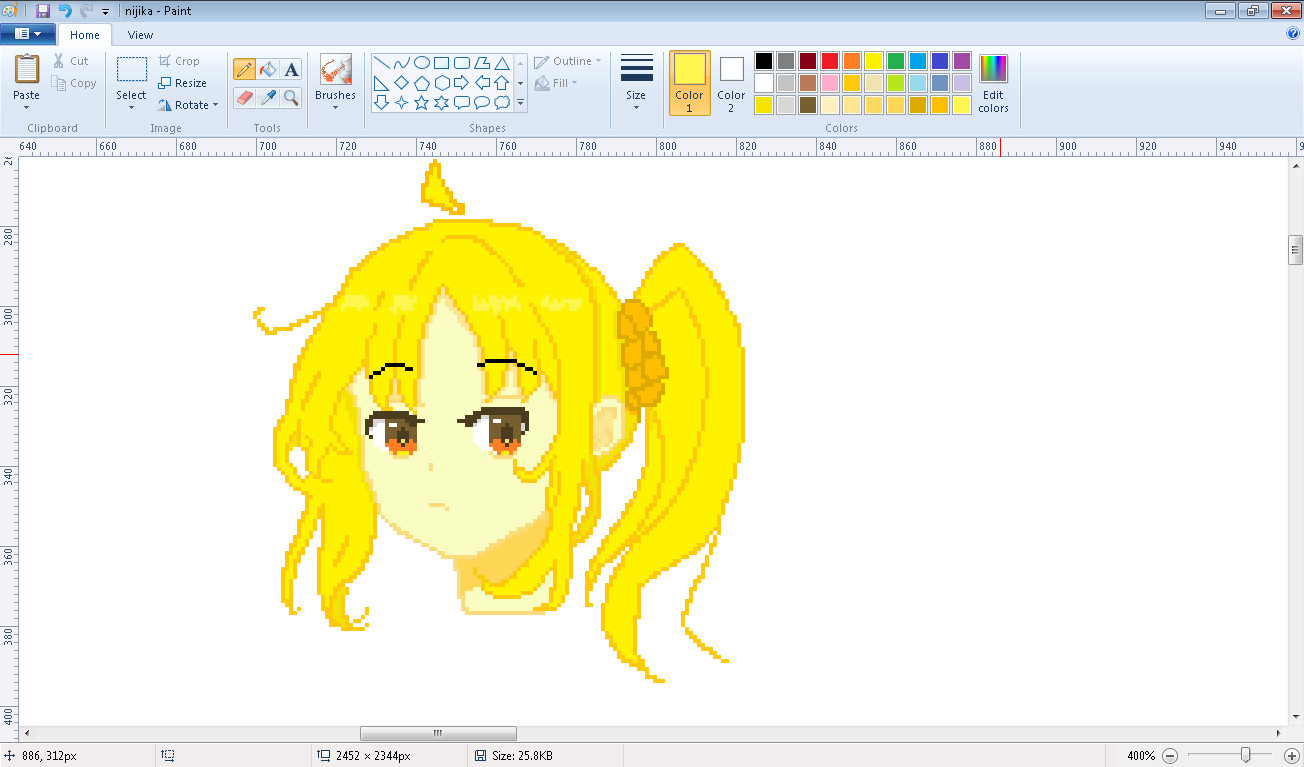Click the horizontal scrollbar thumb
The height and width of the screenshot is (767, 1304).
pyautogui.click(x=438, y=734)
